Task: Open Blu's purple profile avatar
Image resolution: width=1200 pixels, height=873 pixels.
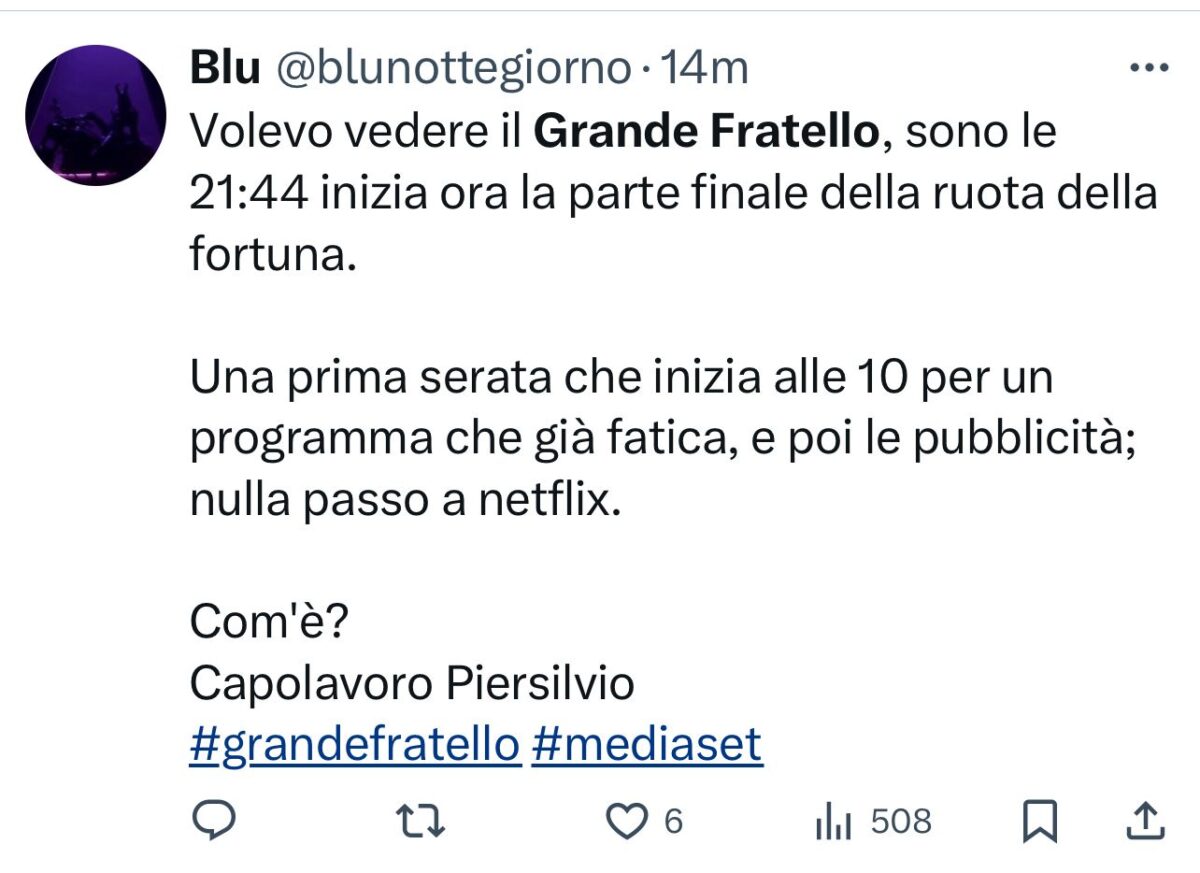Action: (x=95, y=115)
